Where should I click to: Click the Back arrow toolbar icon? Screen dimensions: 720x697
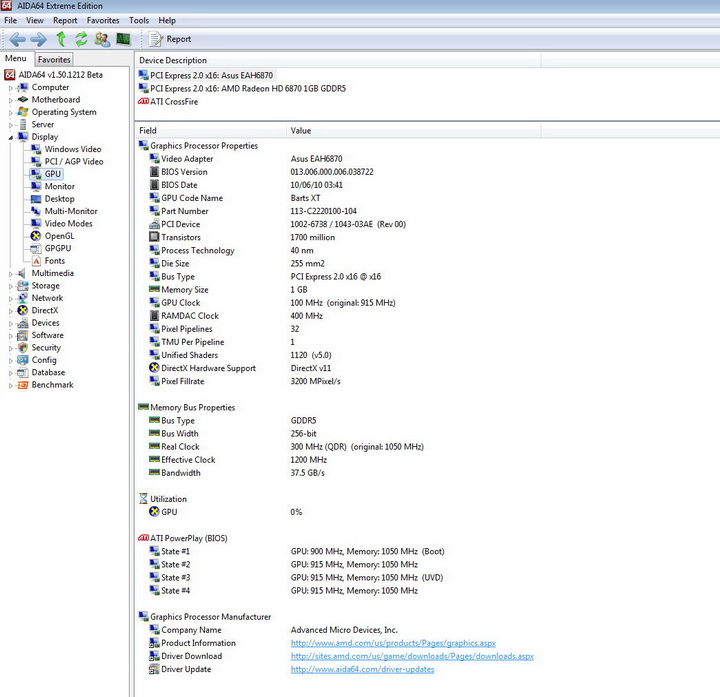[x=17, y=39]
